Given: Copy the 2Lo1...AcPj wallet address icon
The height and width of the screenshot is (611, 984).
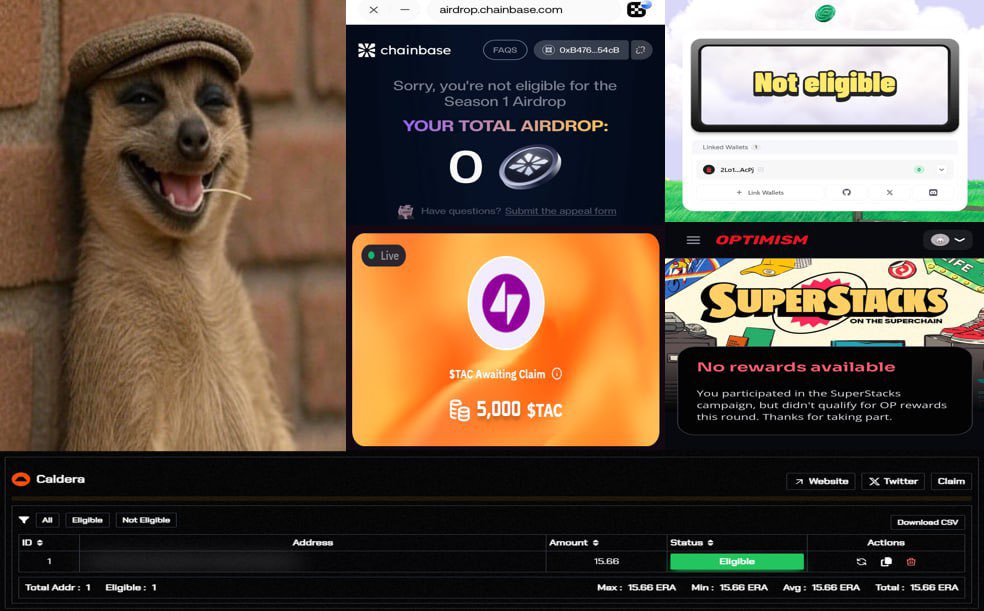Looking at the screenshot, I should (x=761, y=170).
